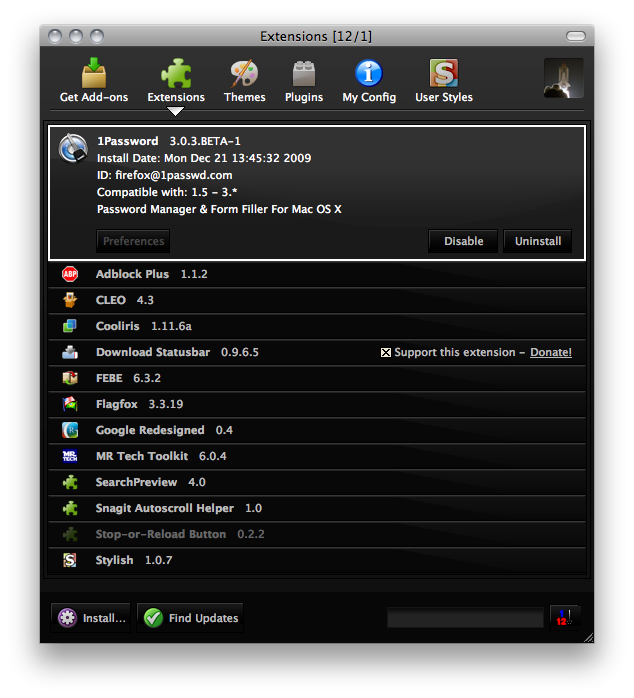Screen dimensions: 634x698
Task: Click the toolbar toggle pill in title bar
Action: click(576, 36)
